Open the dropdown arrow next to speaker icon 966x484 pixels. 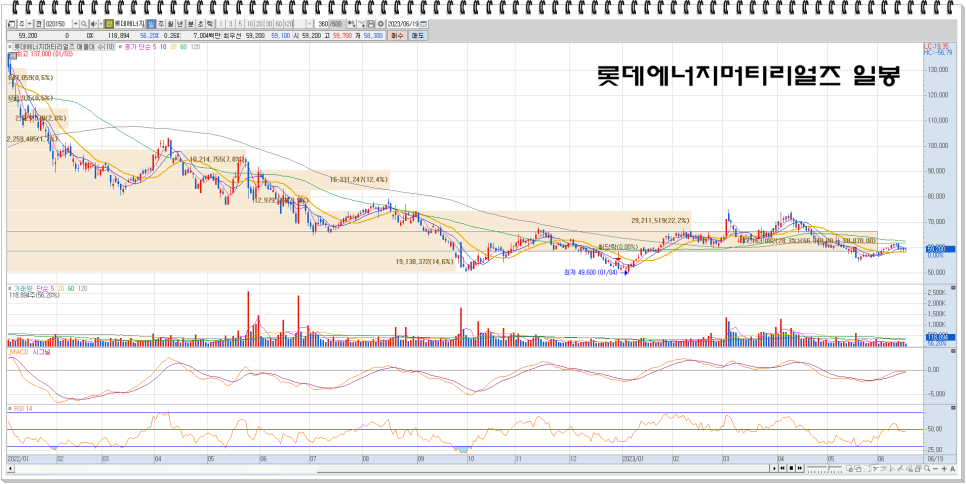pos(100,23)
